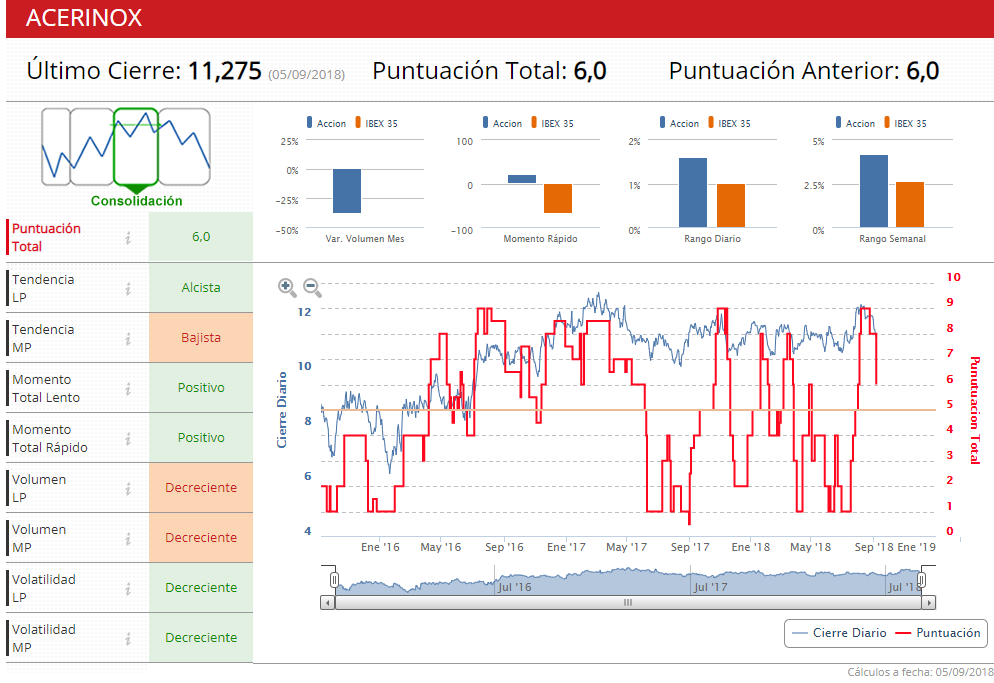
Task: Toggle Cierre Diario line in main chart legend
Action: point(839,633)
